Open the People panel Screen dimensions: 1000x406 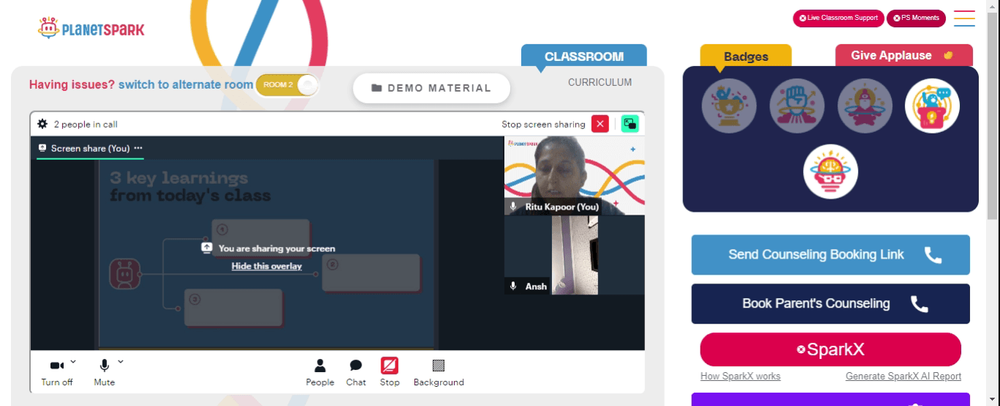(x=320, y=372)
